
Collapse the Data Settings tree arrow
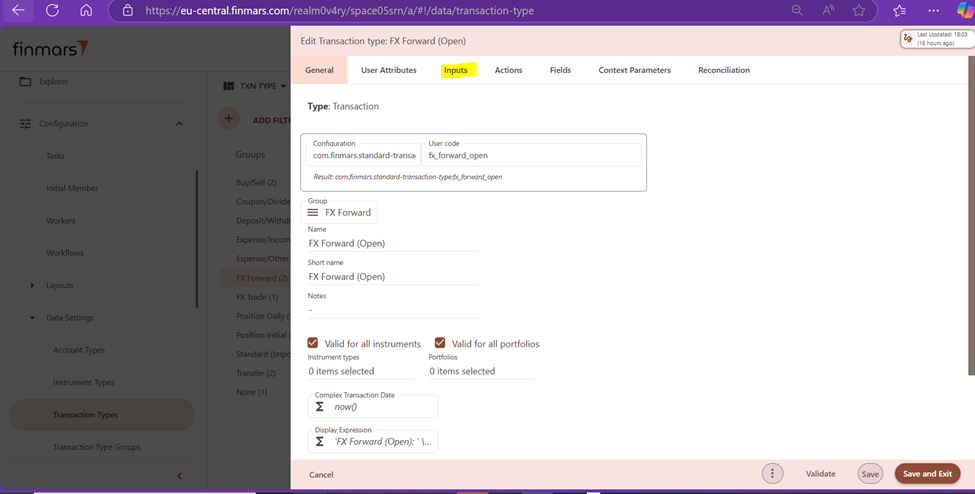(32, 318)
